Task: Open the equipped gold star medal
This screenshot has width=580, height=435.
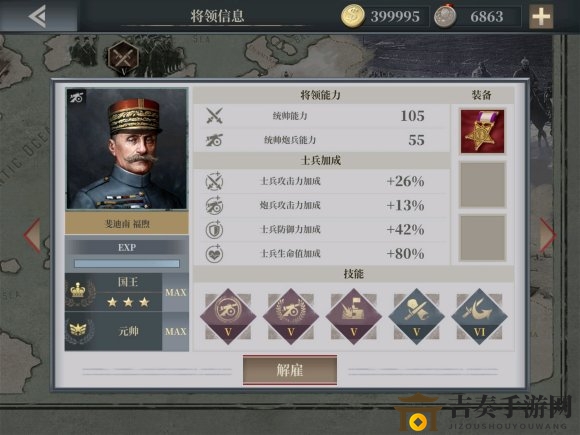Action: [482, 131]
